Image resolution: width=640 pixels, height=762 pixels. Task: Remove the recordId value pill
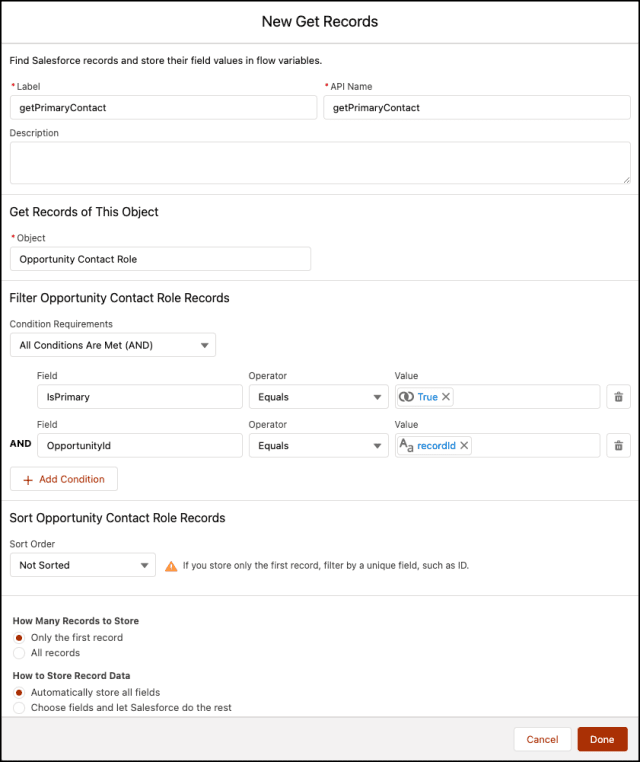click(x=464, y=445)
